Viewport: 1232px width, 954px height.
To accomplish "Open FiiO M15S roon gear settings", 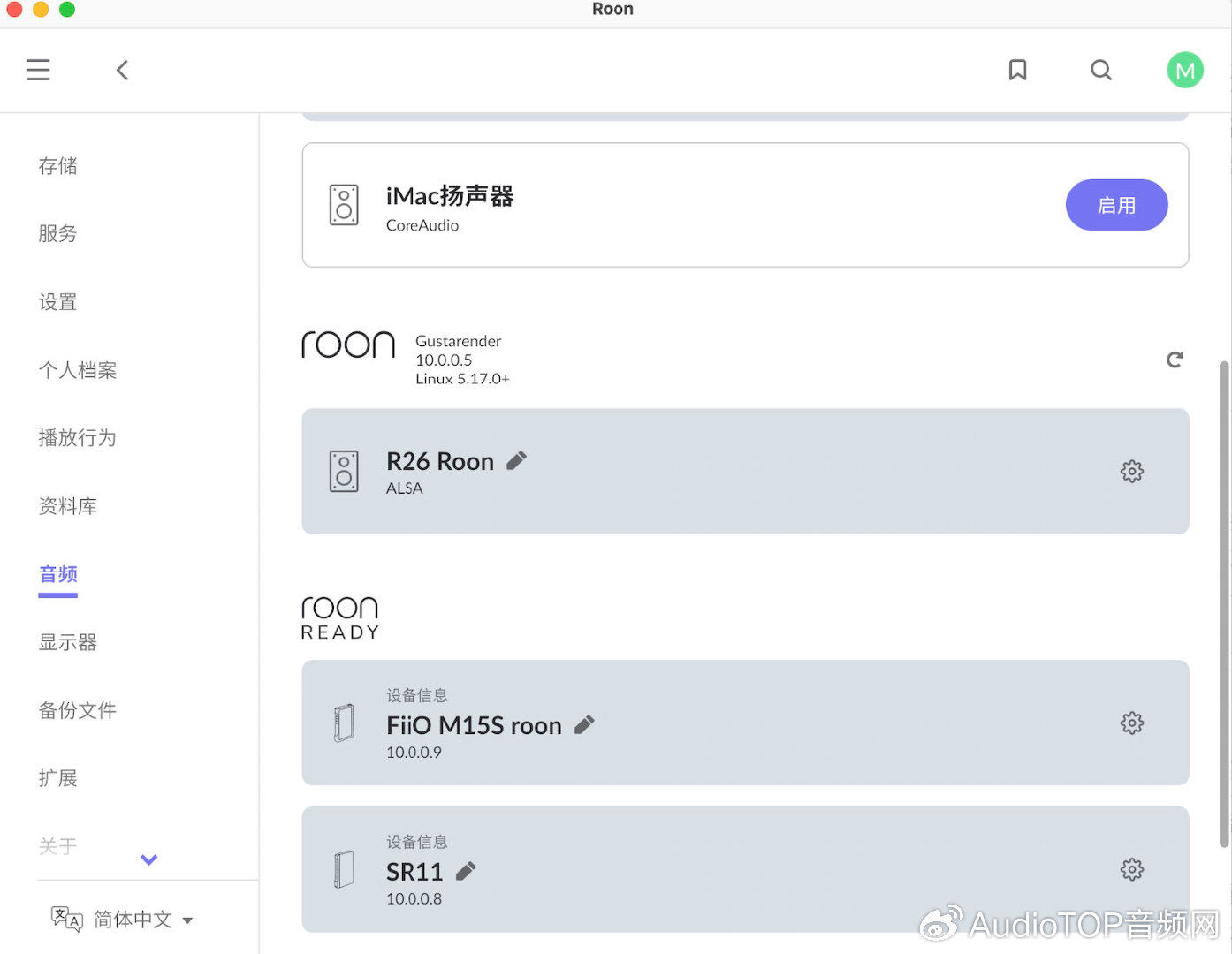I will click(1131, 723).
